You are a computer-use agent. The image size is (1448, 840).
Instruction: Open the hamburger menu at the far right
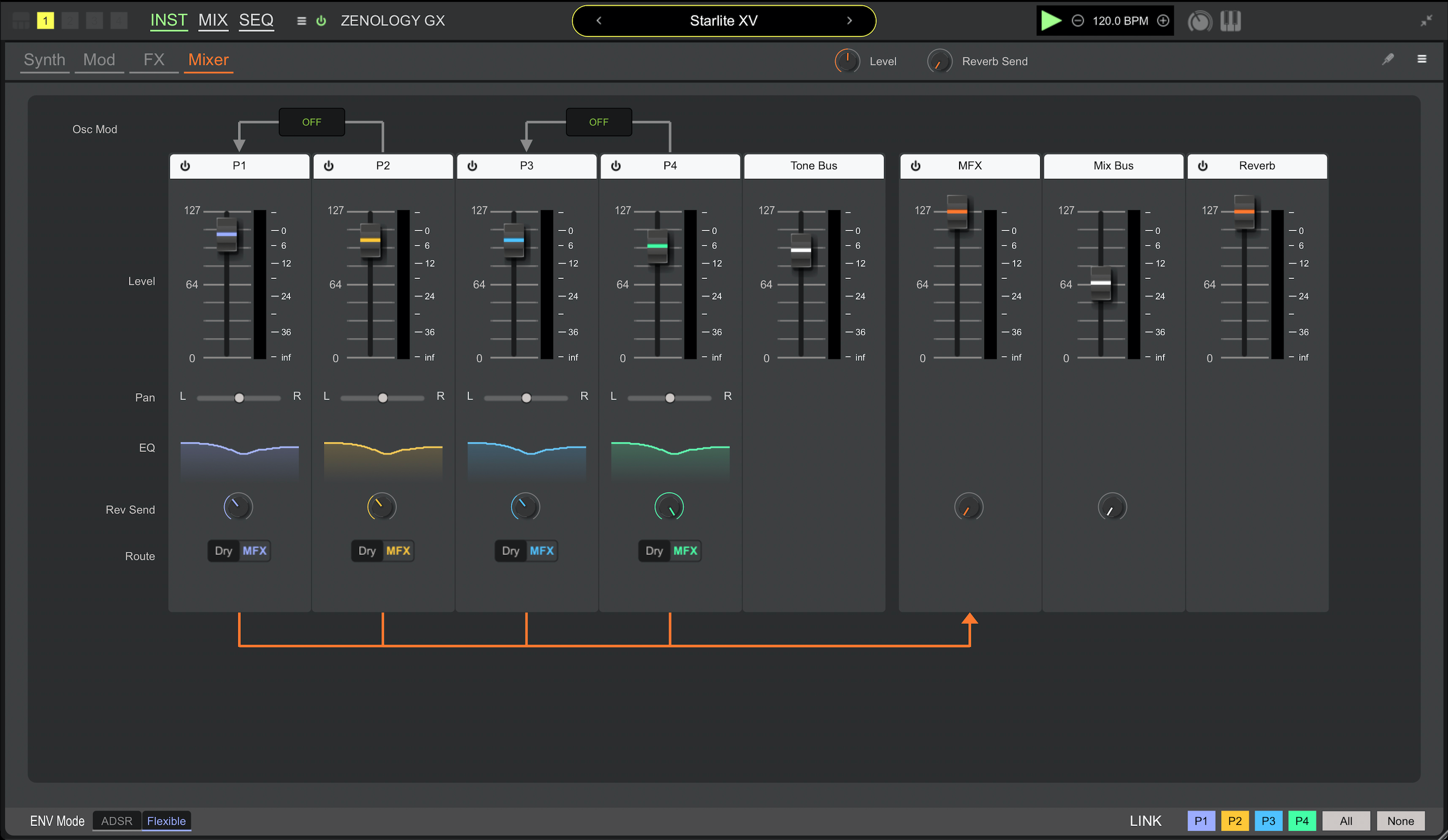[1421, 59]
